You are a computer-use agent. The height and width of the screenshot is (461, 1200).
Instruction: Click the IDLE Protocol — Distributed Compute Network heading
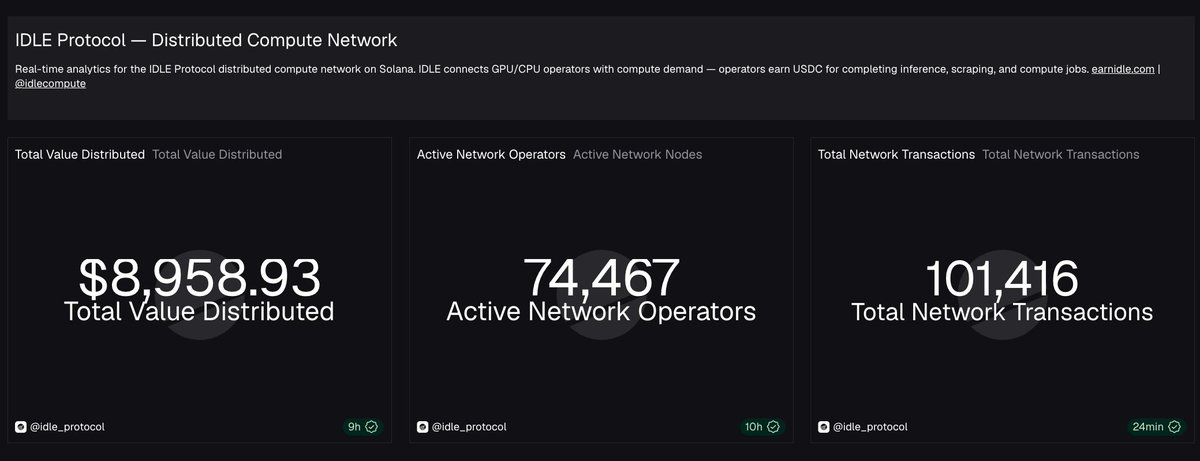pos(206,40)
